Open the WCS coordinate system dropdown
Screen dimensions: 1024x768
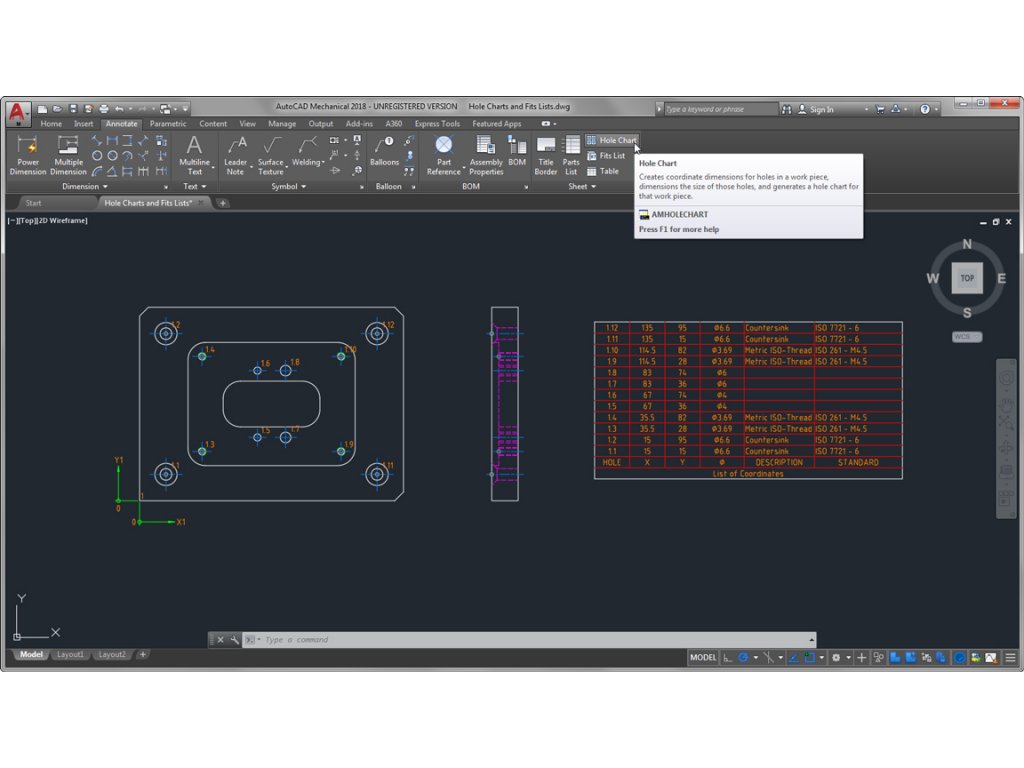[967, 337]
